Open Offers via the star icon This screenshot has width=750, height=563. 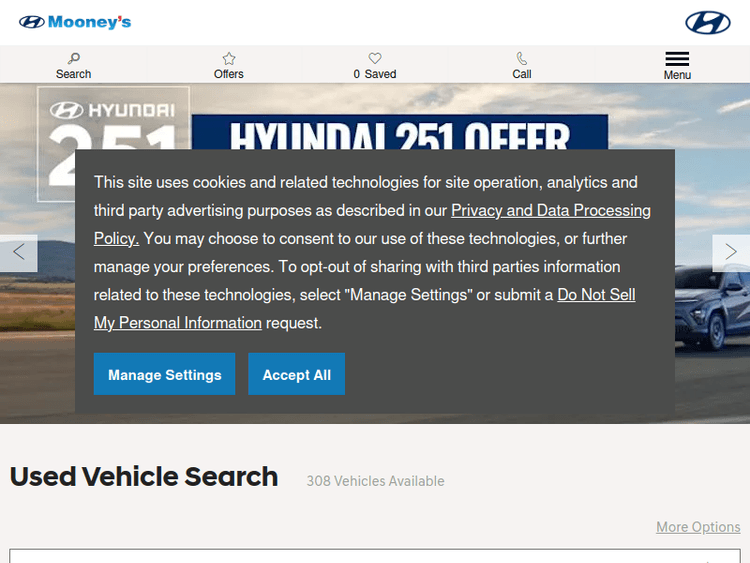tap(229, 59)
